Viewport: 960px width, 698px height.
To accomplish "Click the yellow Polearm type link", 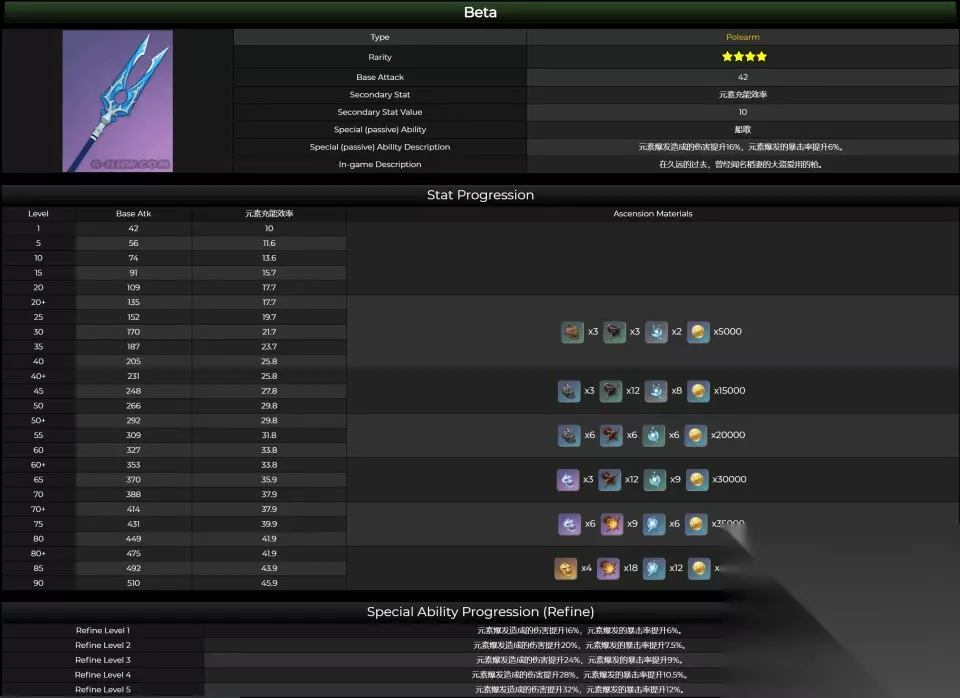I will click(743, 37).
